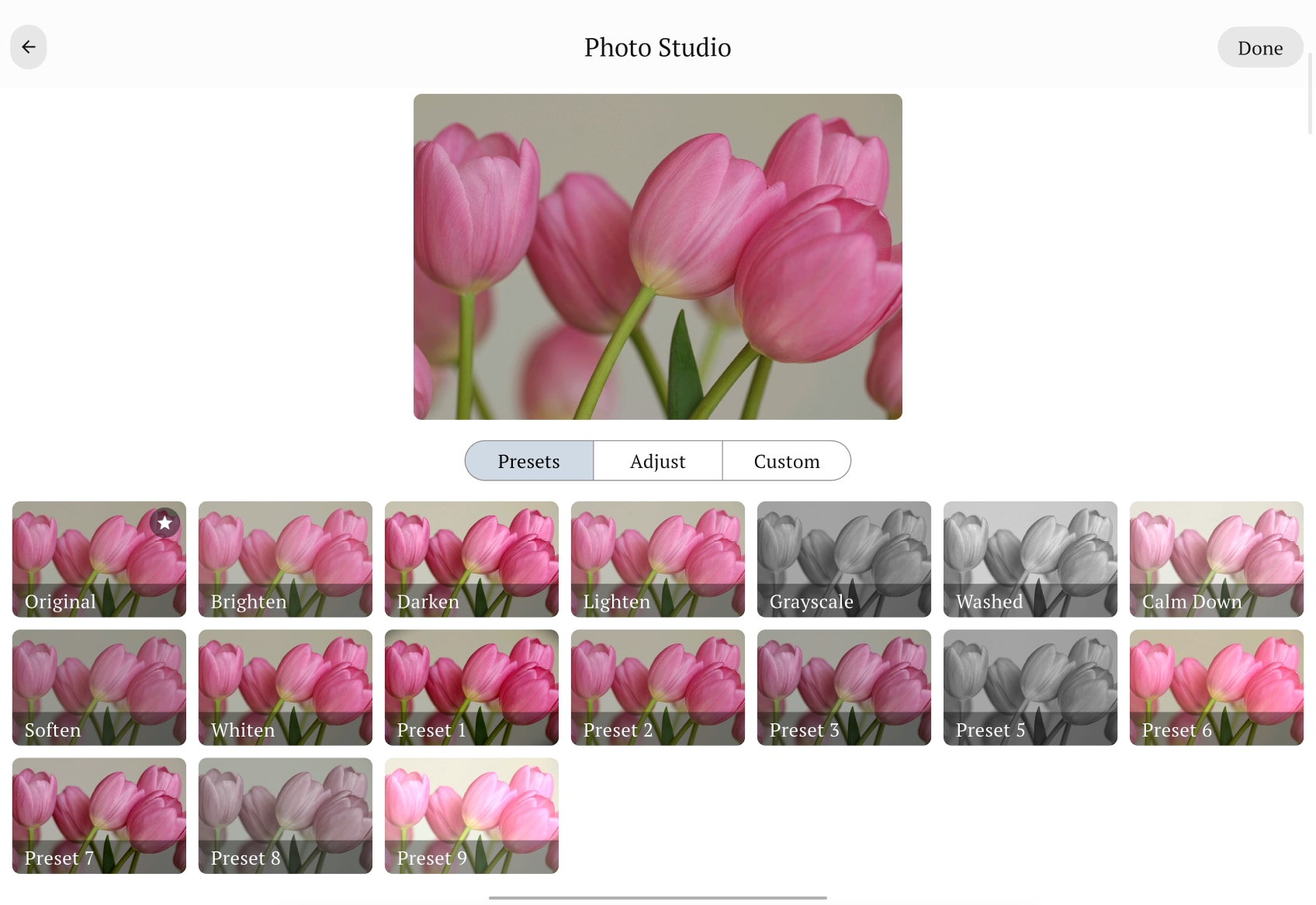Apply the Grayscale preset

pos(843,559)
